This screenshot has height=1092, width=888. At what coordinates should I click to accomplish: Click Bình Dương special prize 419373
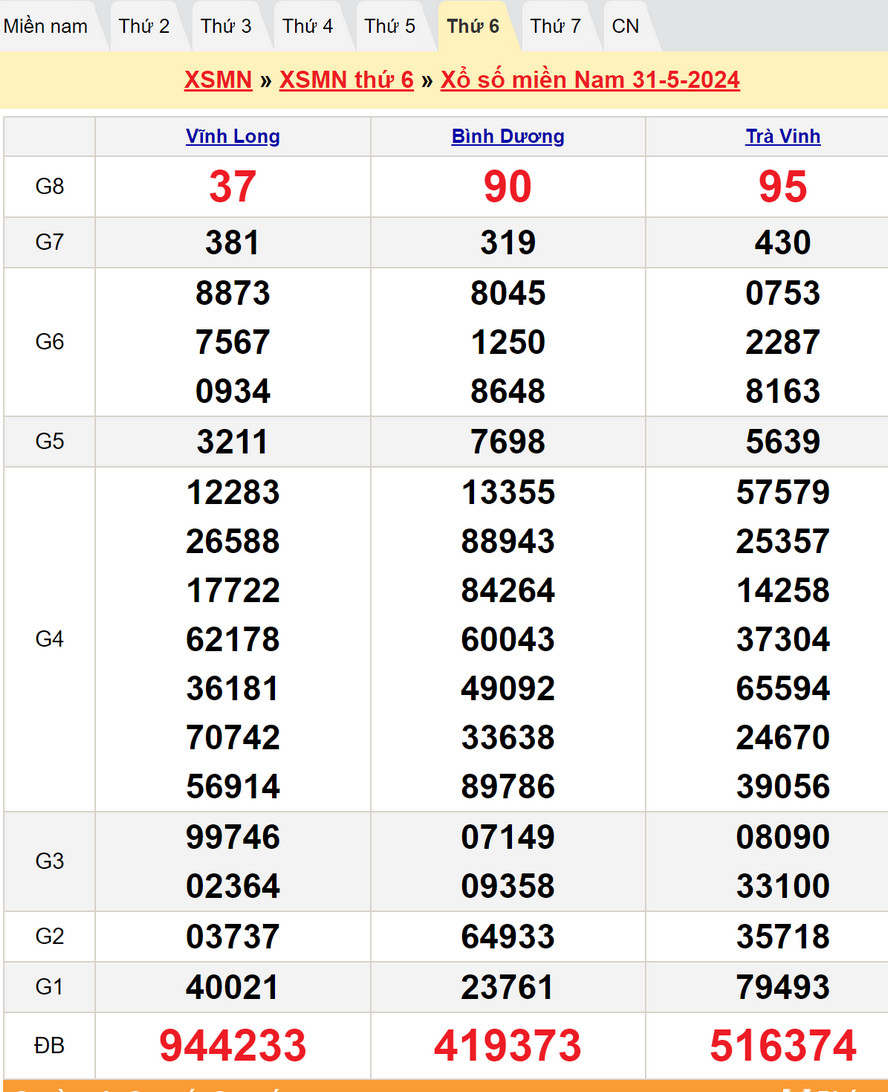508,1046
